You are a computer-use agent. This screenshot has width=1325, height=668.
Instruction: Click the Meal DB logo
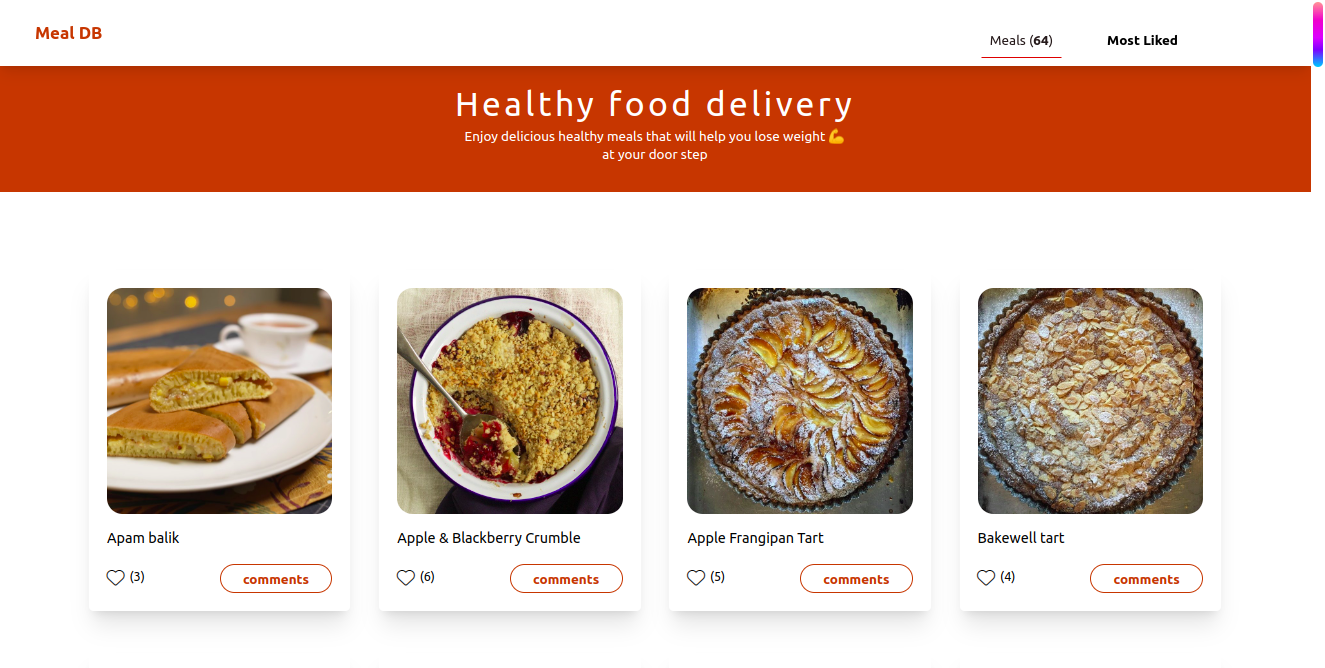point(69,32)
